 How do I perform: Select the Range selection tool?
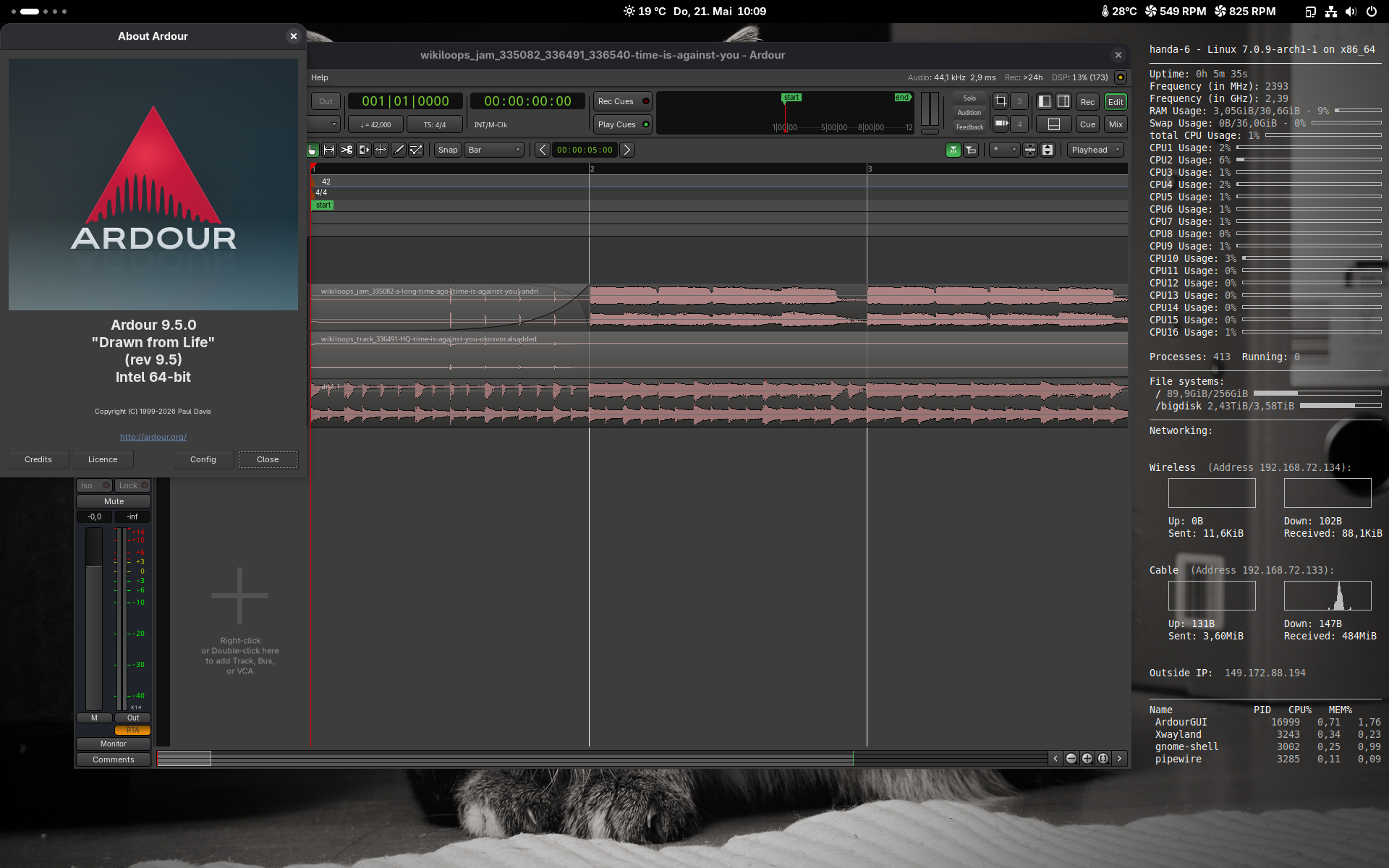[x=329, y=150]
